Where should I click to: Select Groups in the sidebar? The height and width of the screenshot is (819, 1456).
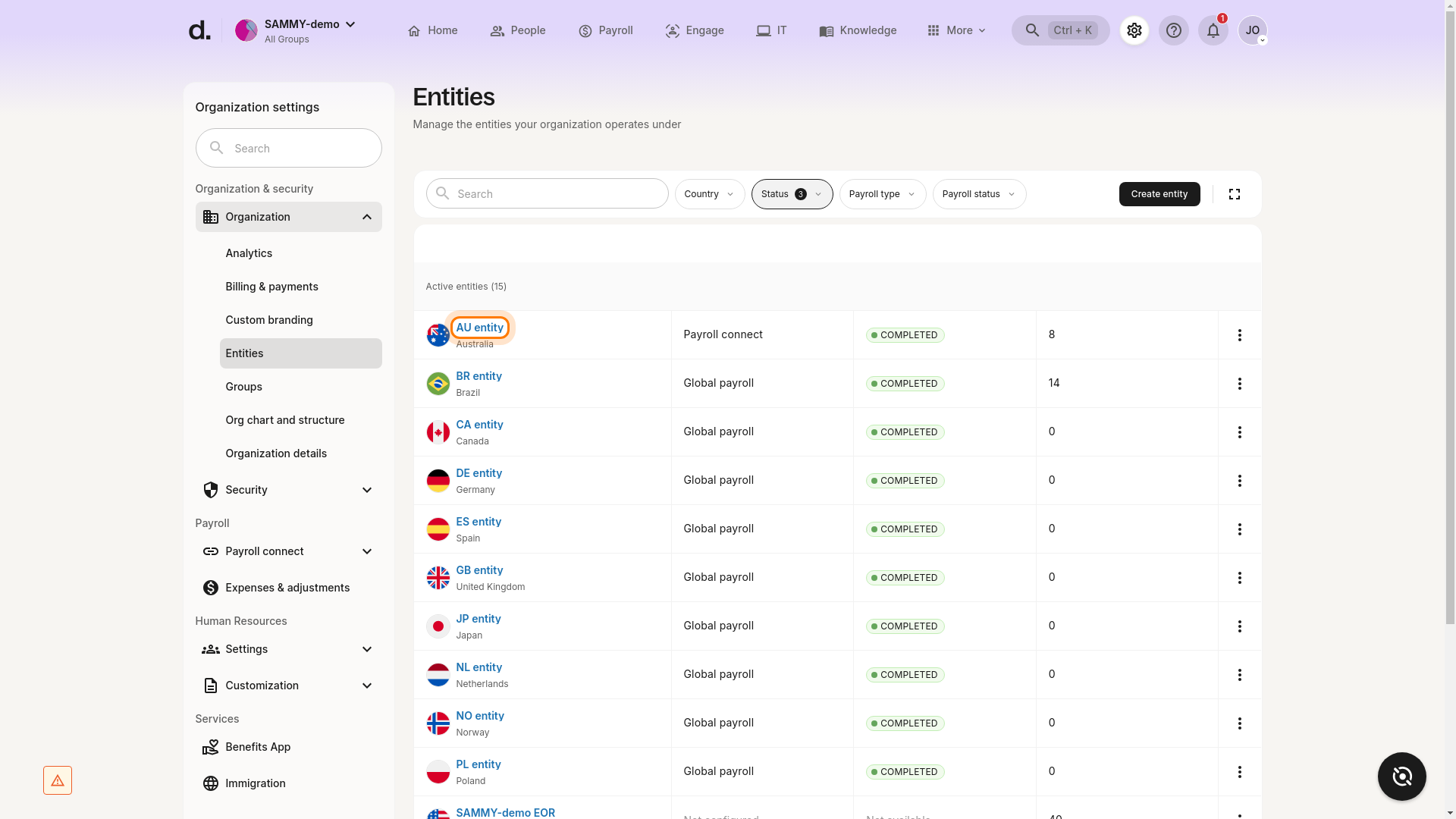click(x=301, y=387)
